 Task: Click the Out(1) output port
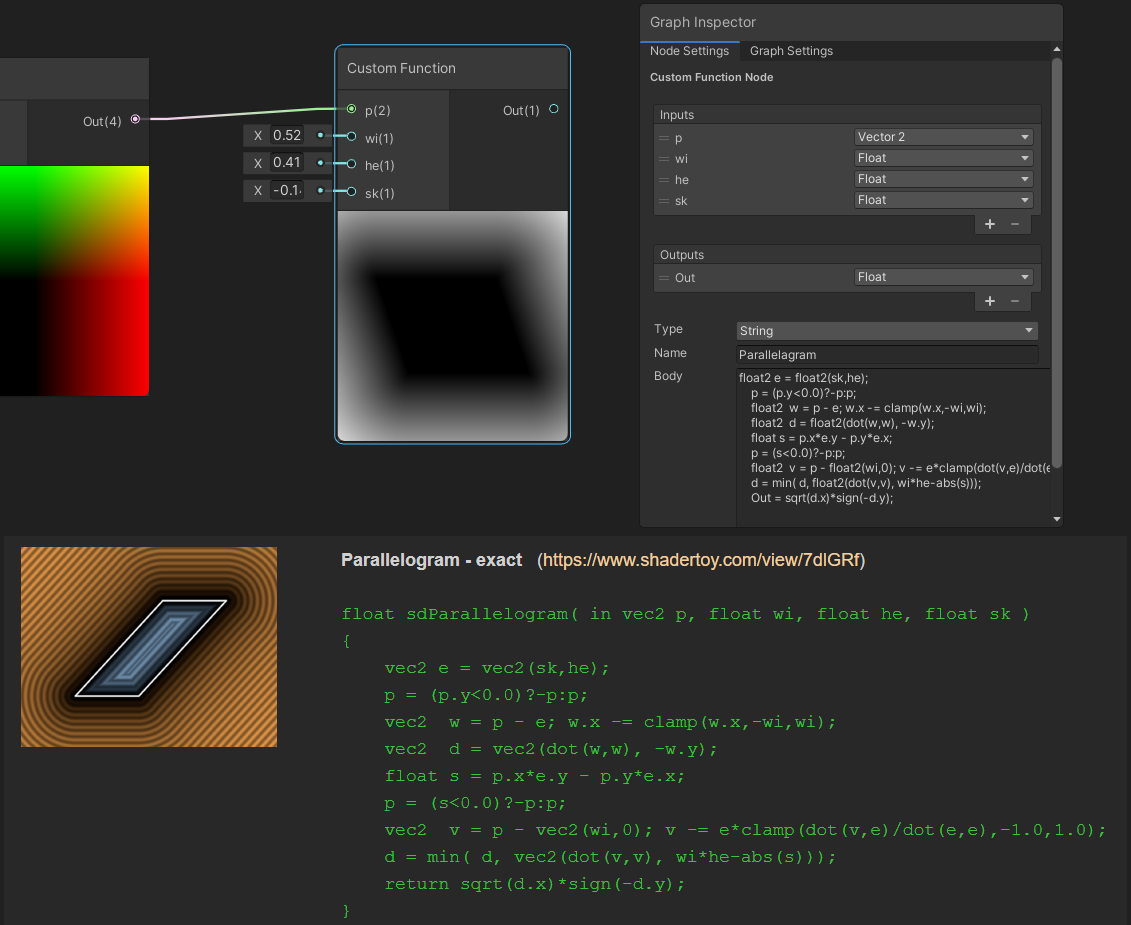pos(554,109)
